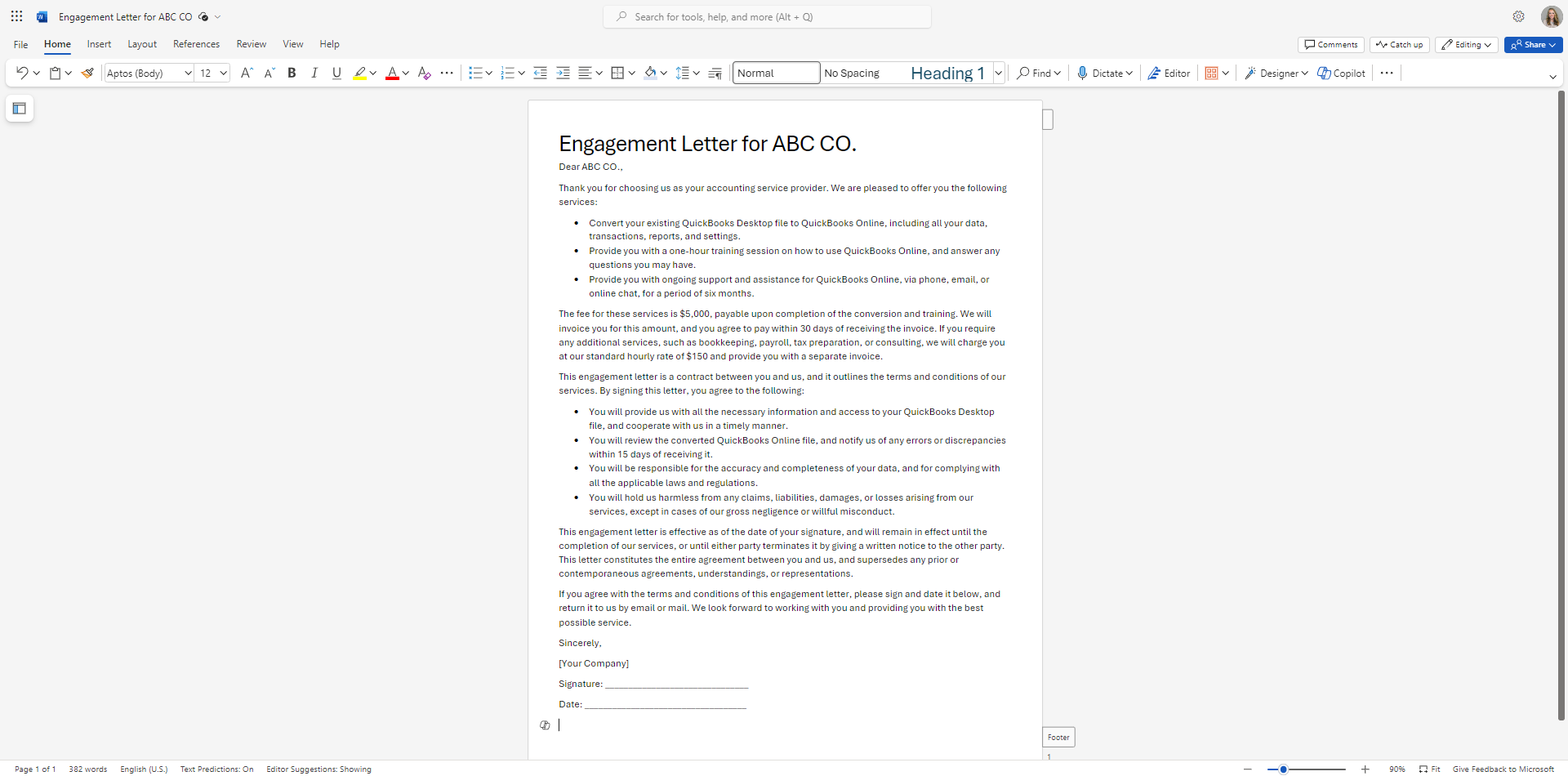Open the Review menu
This screenshot has width=1568, height=776.
[251, 44]
